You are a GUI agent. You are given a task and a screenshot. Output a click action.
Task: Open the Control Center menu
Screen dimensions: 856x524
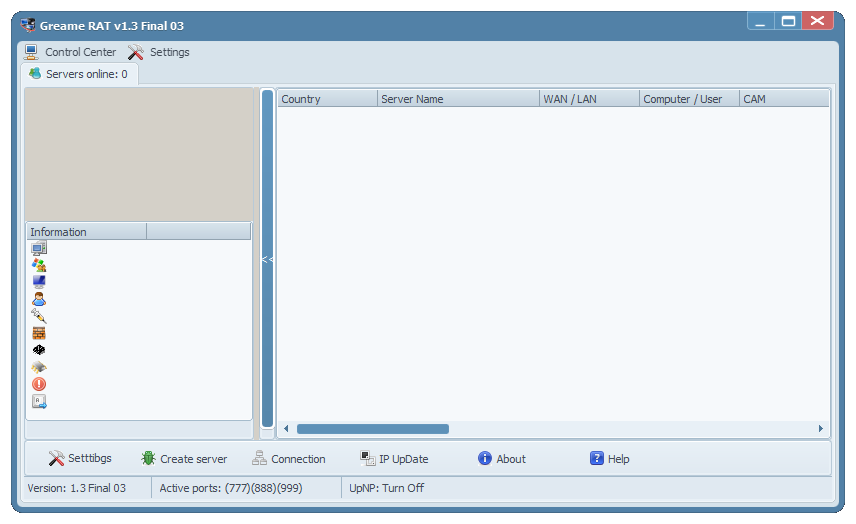(x=70, y=52)
